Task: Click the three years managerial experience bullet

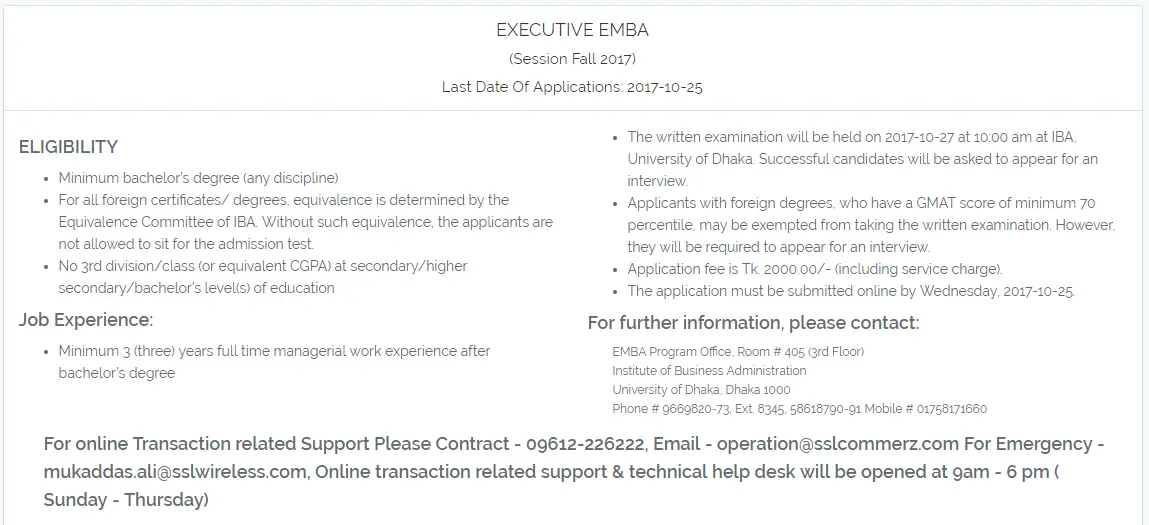Action: [274, 362]
